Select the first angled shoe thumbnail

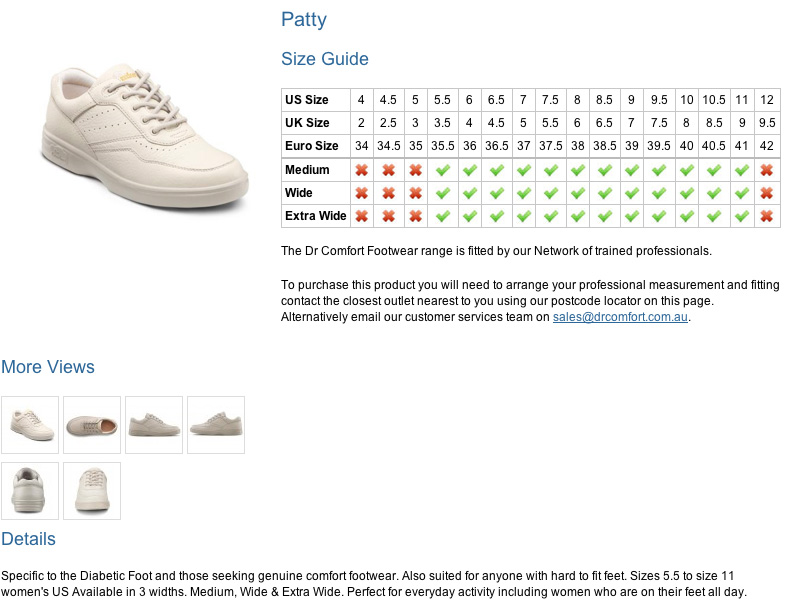tap(30, 425)
